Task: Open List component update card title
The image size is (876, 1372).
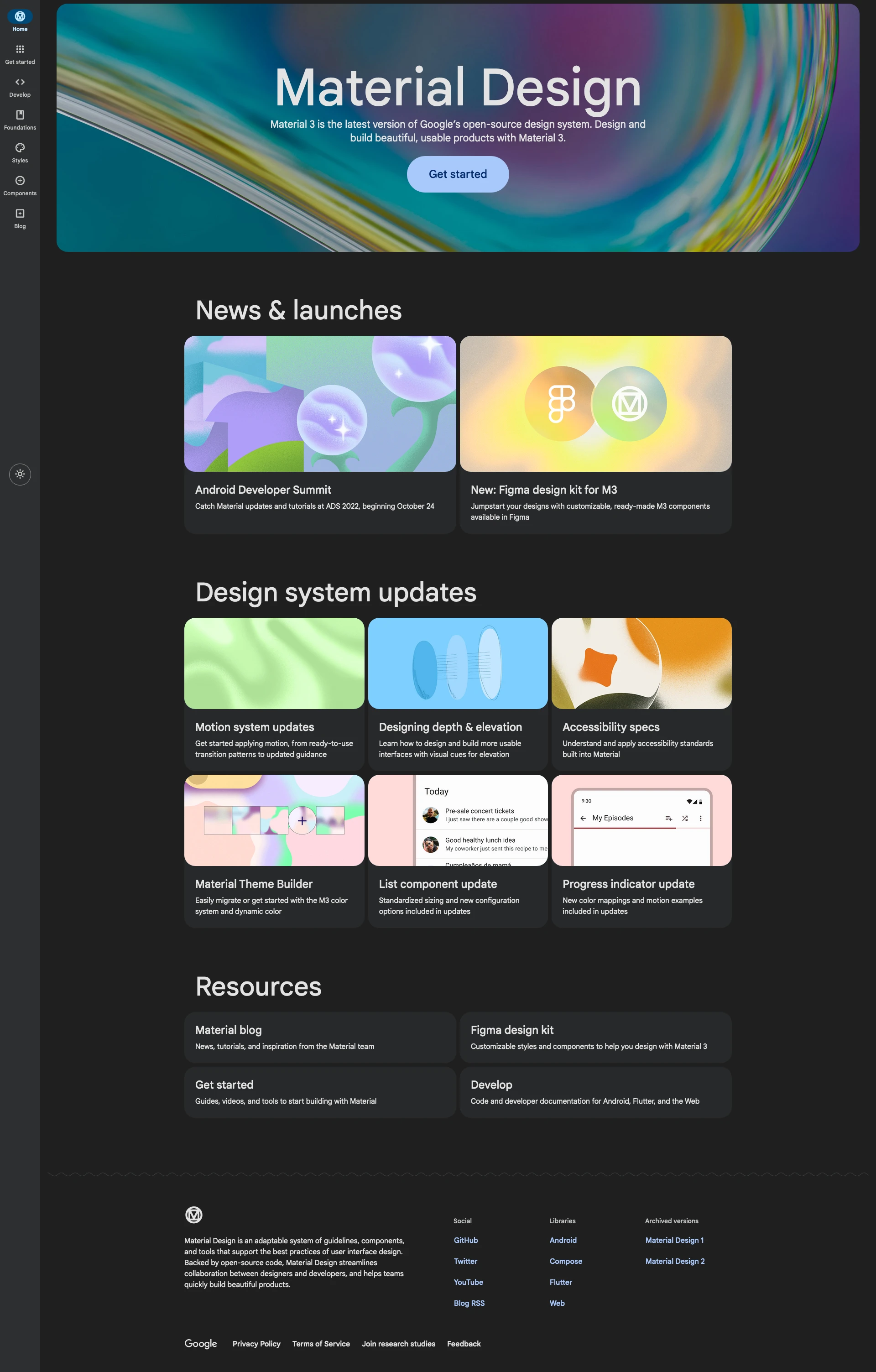Action: coord(438,884)
